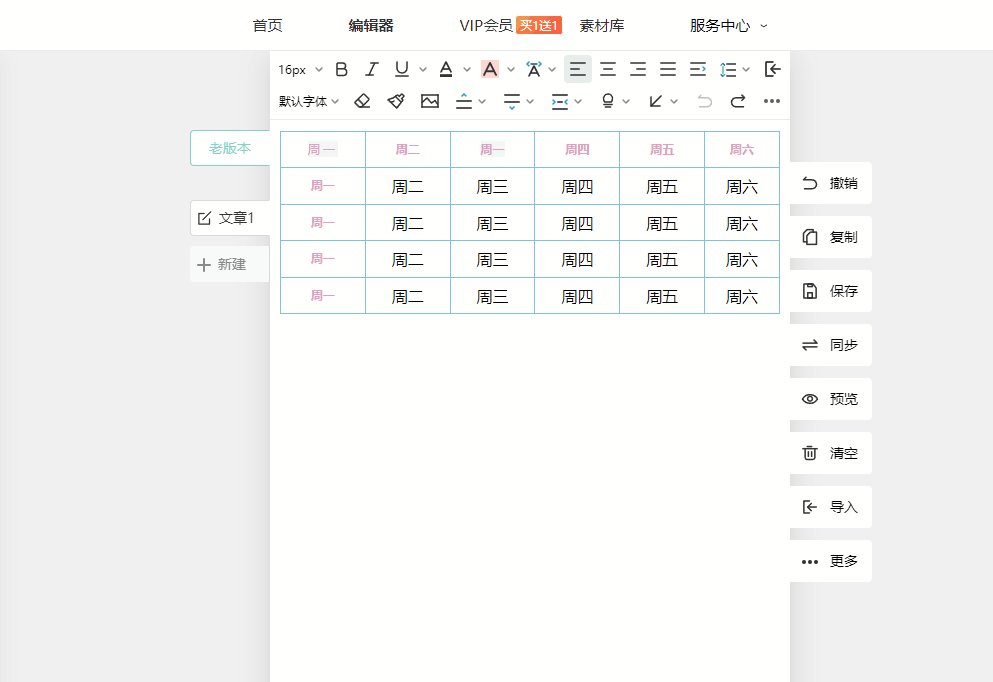Click the undo arrow in the toolbar
This screenshot has height=682, width=993.
click(704, 101)
